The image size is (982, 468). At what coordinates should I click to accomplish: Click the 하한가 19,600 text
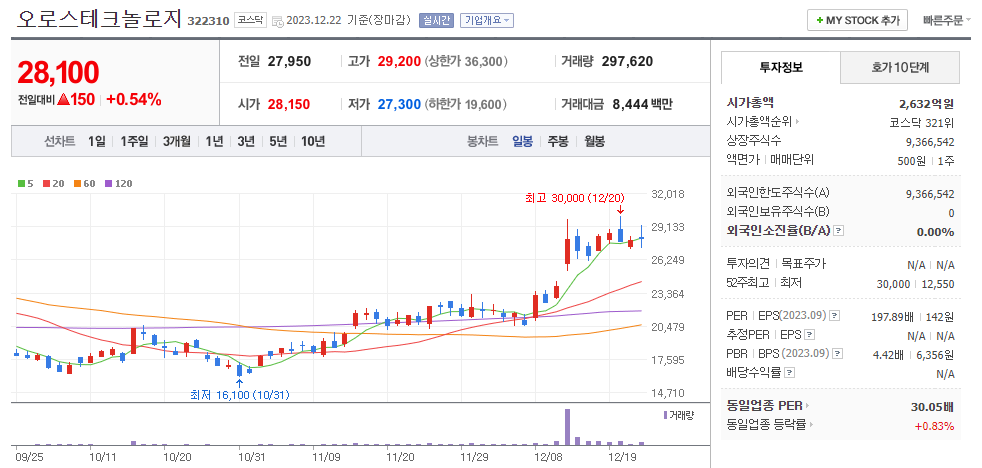466,104
